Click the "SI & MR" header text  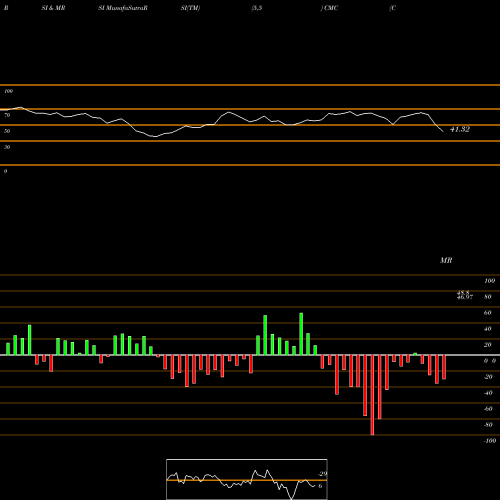pyautogui.click(x=53, y=8)
